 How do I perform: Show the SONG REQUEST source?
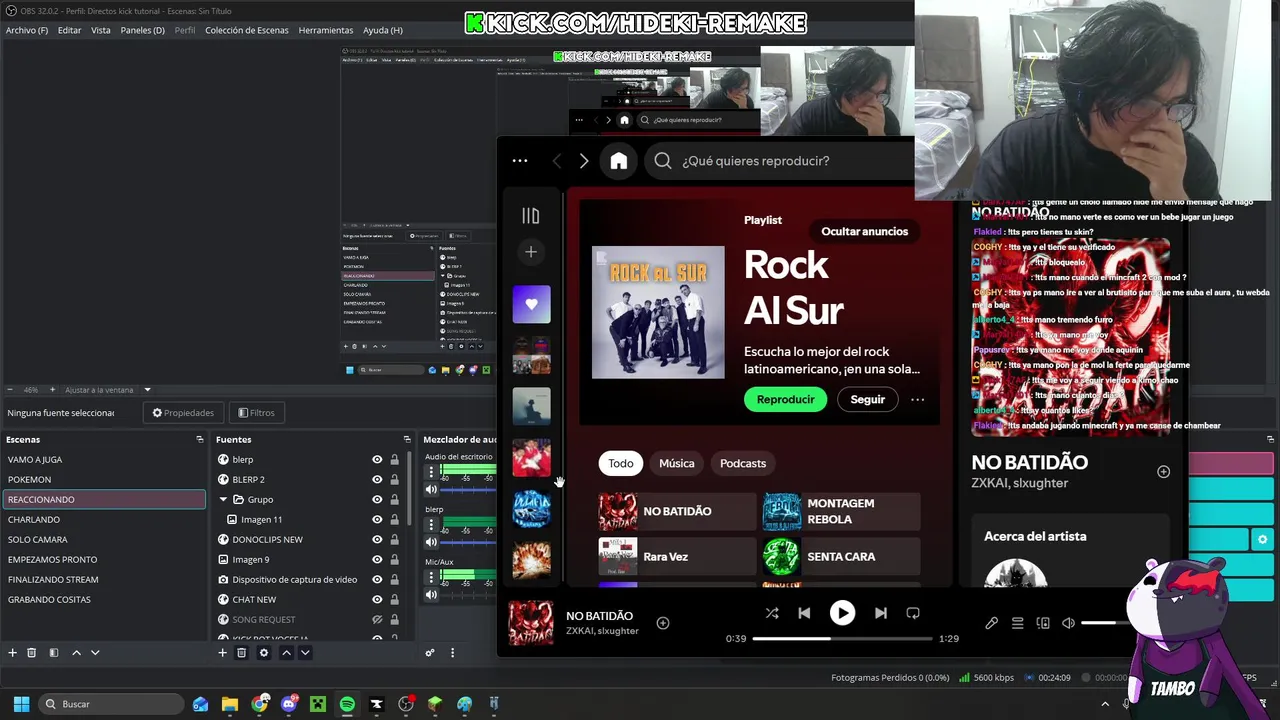[x=377, y=620]
